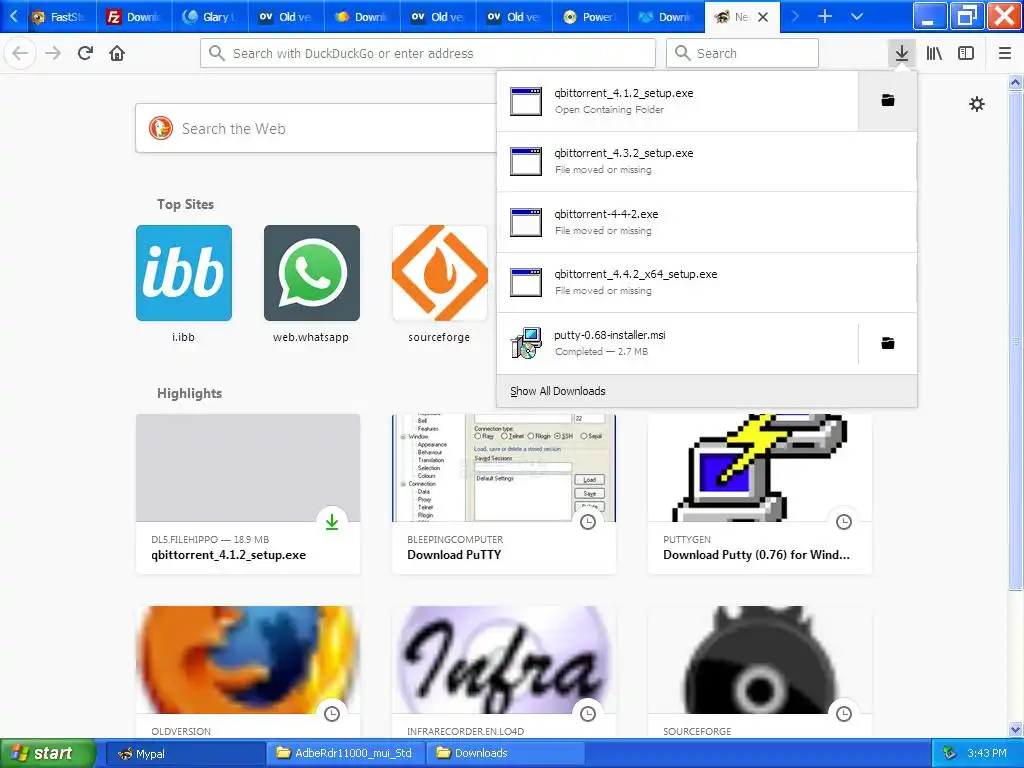Click the history clock on Download PuTTY card

tap(588, 522)
